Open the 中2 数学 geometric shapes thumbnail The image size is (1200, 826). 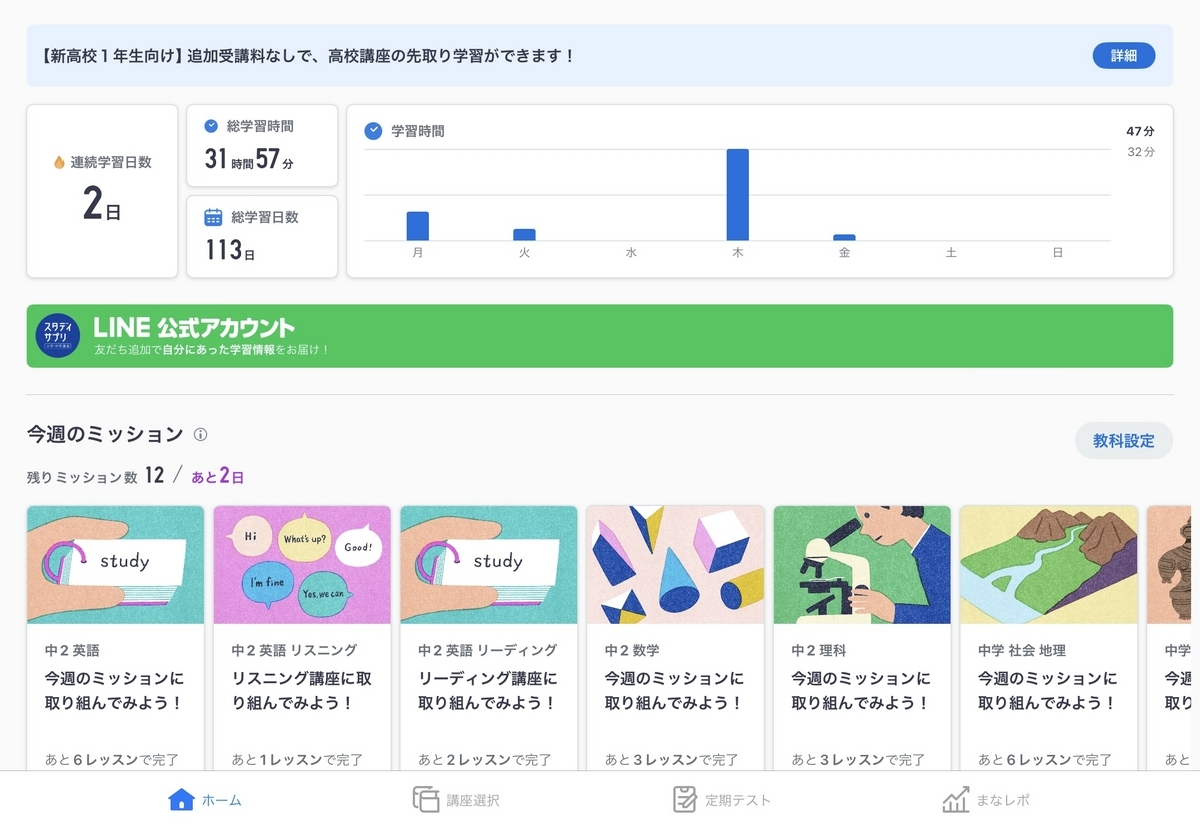[x=675, y=565]
